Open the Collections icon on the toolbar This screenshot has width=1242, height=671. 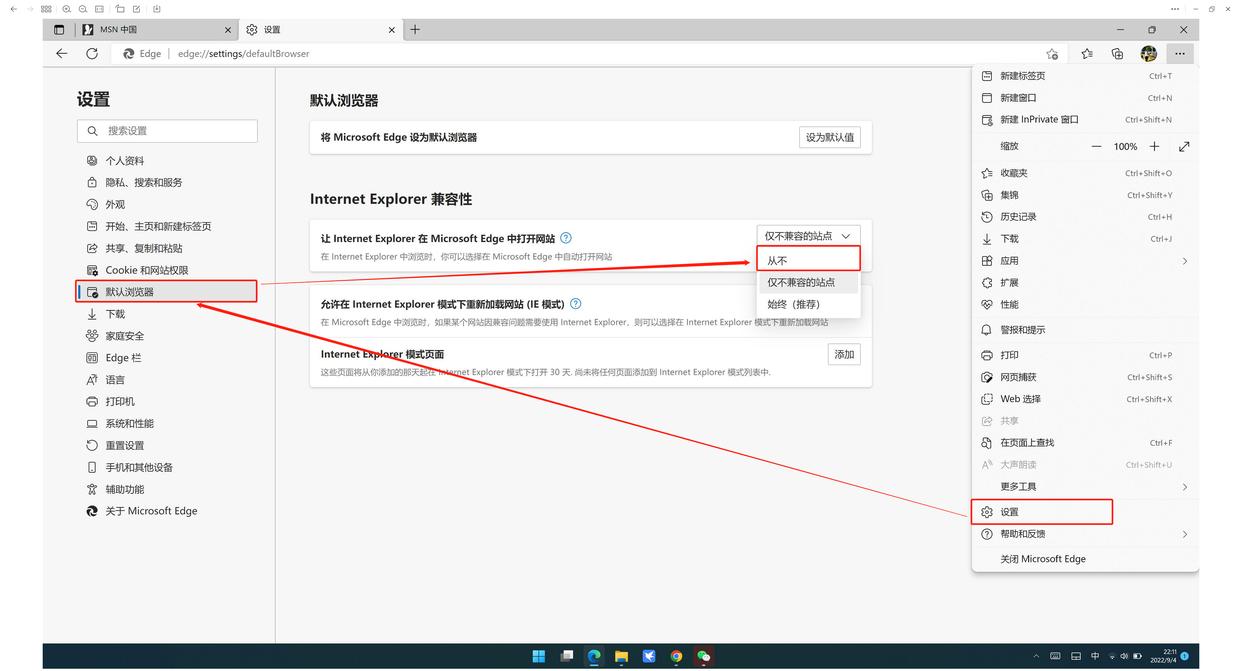point(1117,54)
